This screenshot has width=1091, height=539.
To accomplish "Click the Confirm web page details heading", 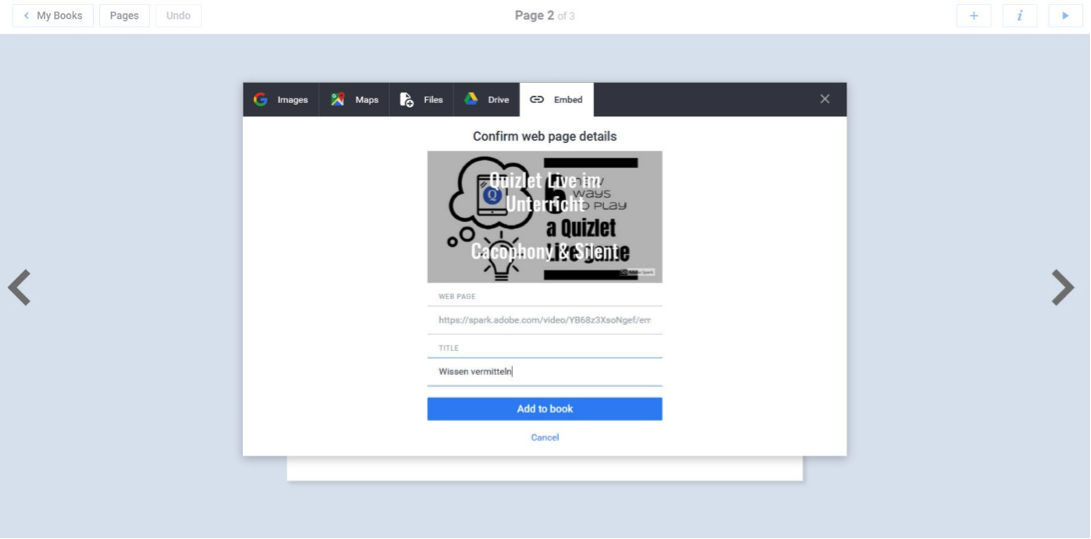I will coord(545,136).
